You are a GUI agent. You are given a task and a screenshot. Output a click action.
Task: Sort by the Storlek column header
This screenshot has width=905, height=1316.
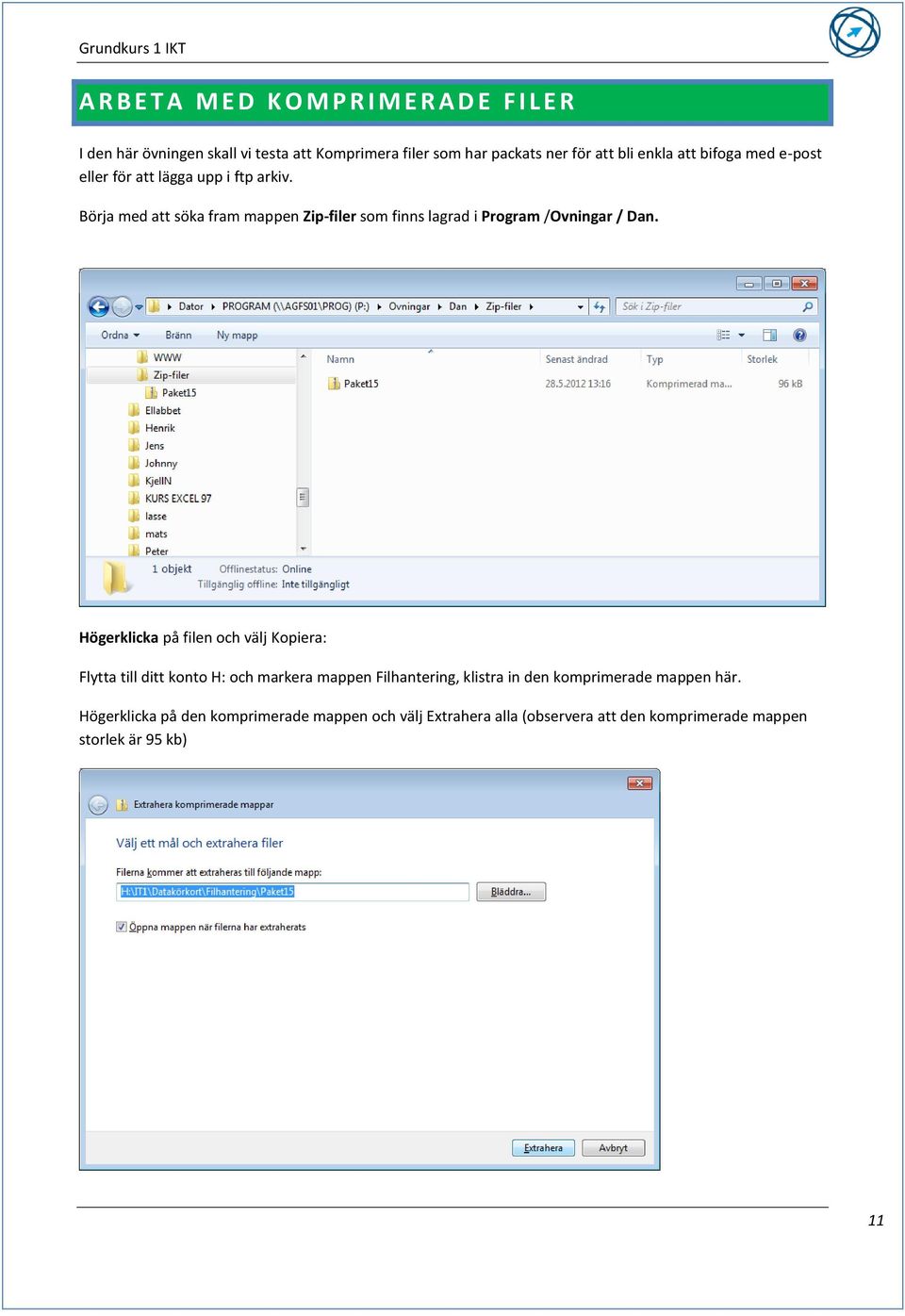[x=763, y=360]
